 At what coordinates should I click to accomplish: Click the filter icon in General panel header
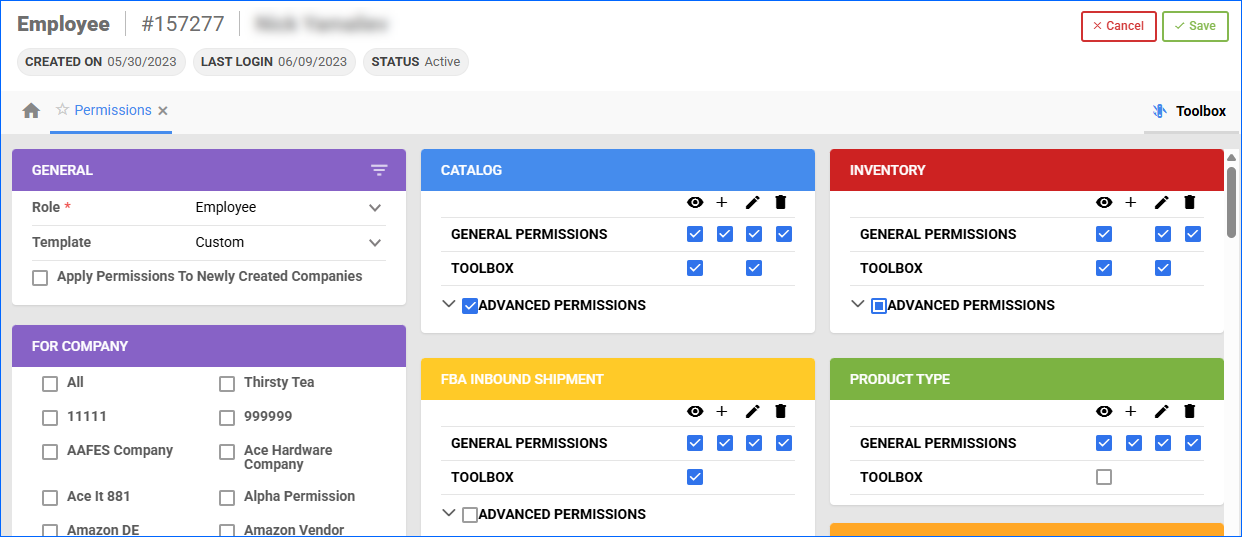(379, 170)
